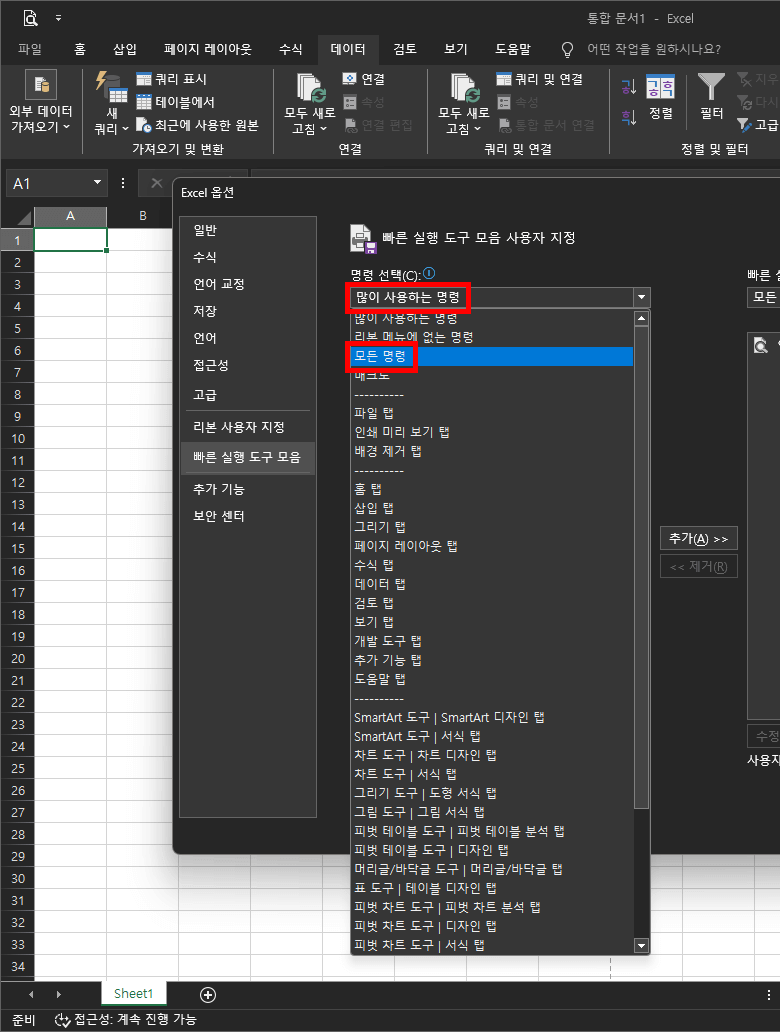This screenshot has width=780, height=1032.
Task: Click 최근에 사용한 원본
Action: point(197,125)
